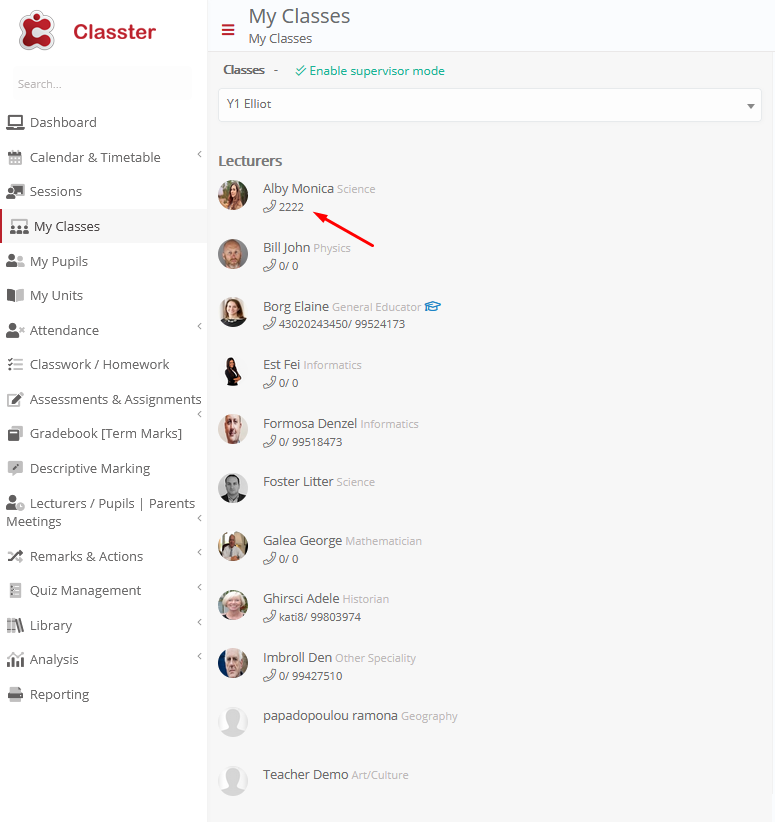Click phone icon next to 2222

coord(270,207)
